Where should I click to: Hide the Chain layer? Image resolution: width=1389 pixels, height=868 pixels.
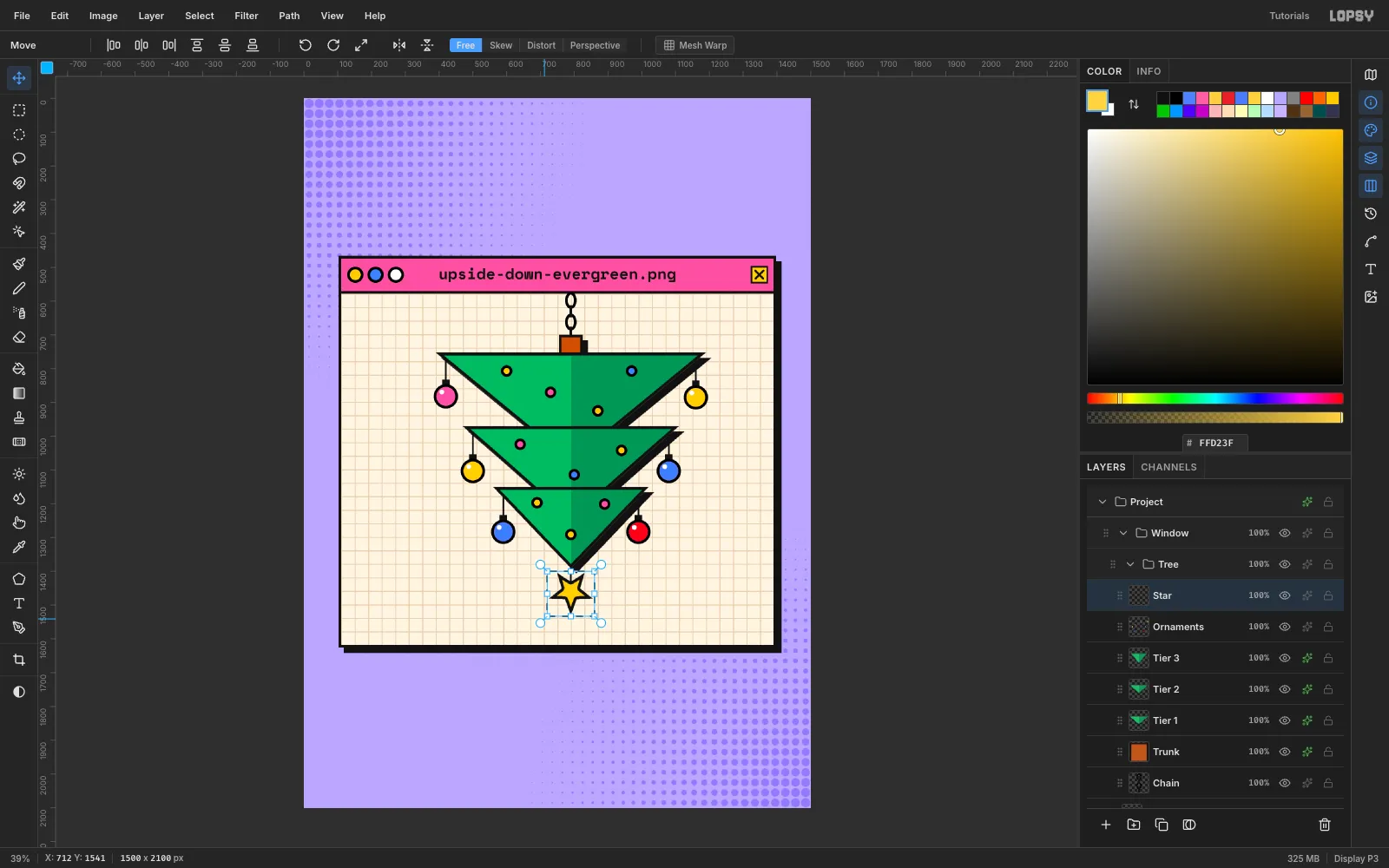tap(1285, 783)
